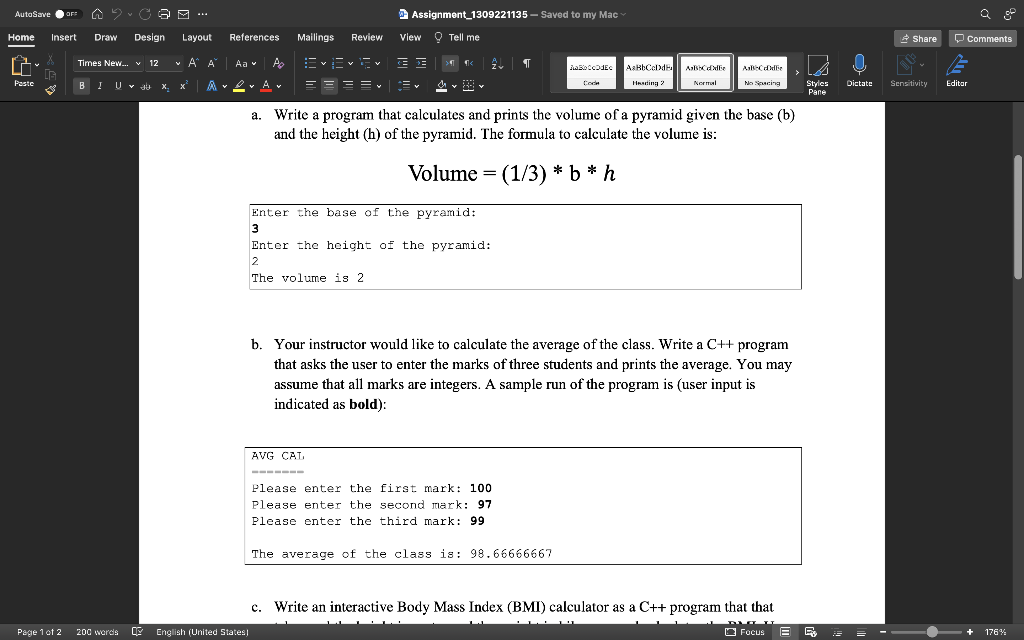
Task: Search the document with the magnifier
Action: coord(985,14)
